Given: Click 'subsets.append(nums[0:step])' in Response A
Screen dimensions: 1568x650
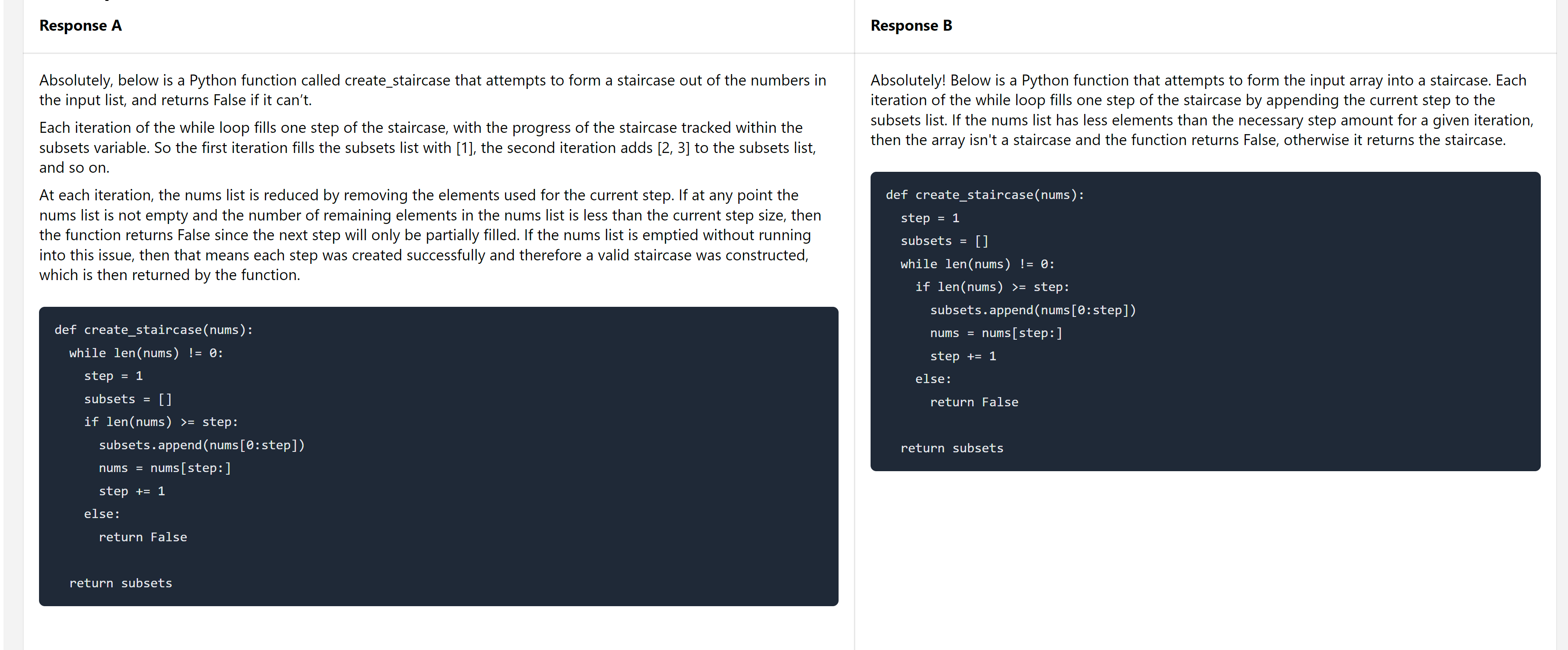Looking at the screenshot, I should coord(202,445).
